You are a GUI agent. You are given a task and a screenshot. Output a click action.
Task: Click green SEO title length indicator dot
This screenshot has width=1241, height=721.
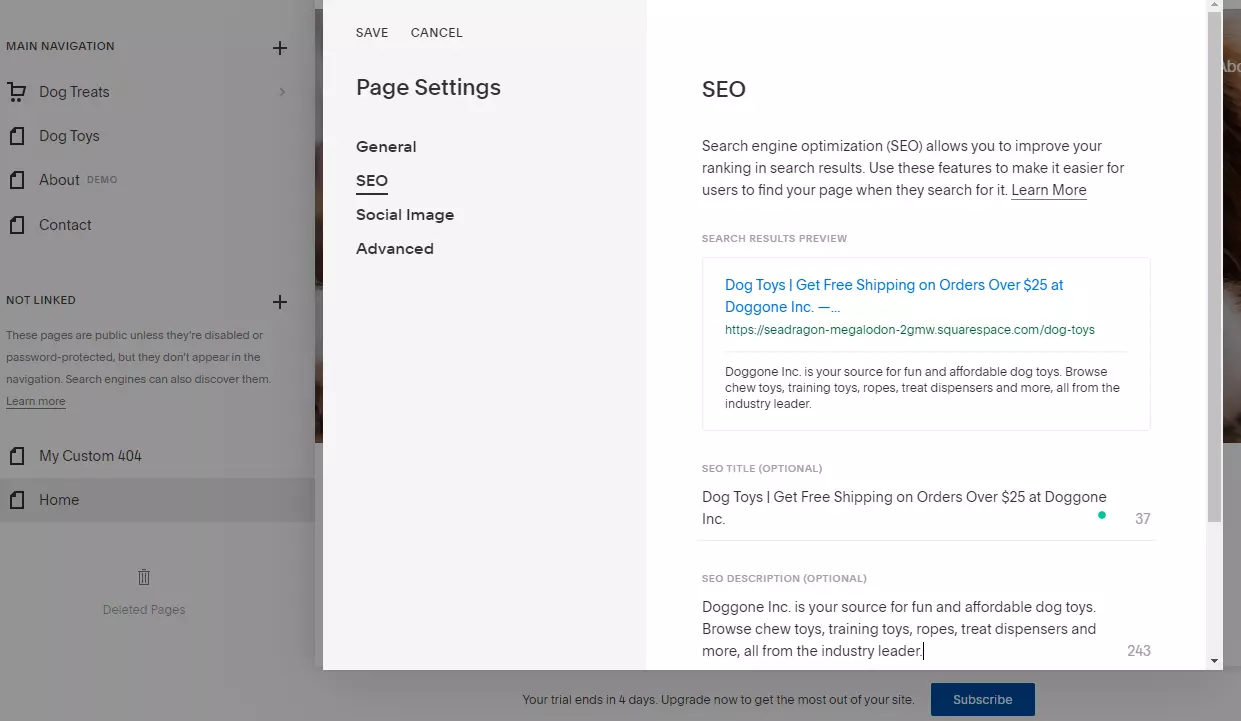pos(1102,516)
